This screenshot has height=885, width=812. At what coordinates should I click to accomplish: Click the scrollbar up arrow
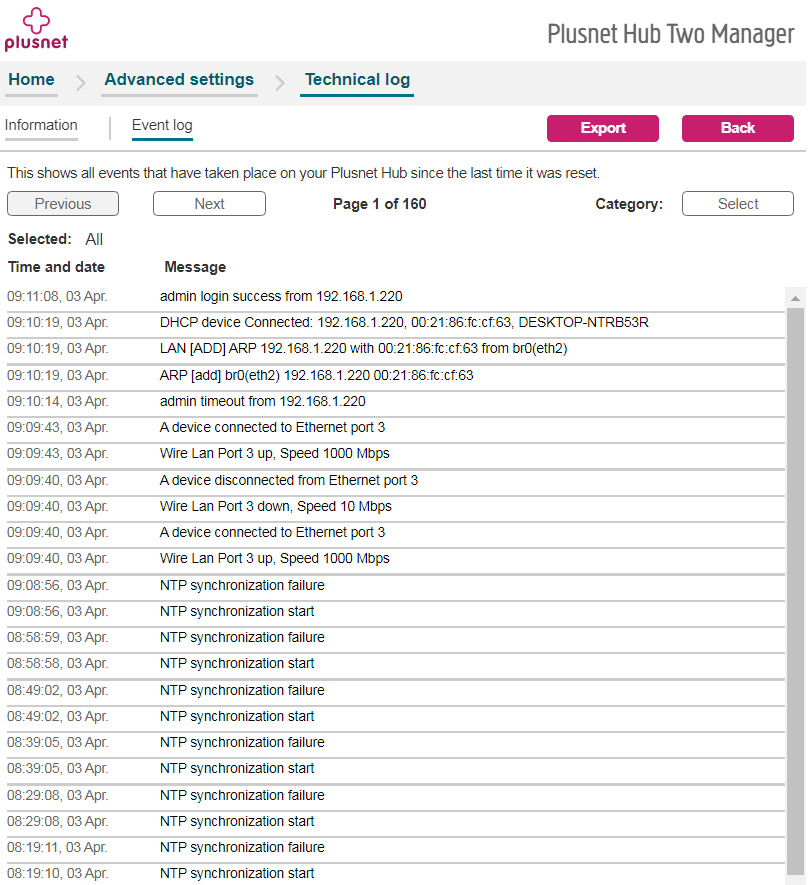tap(796, 298)
